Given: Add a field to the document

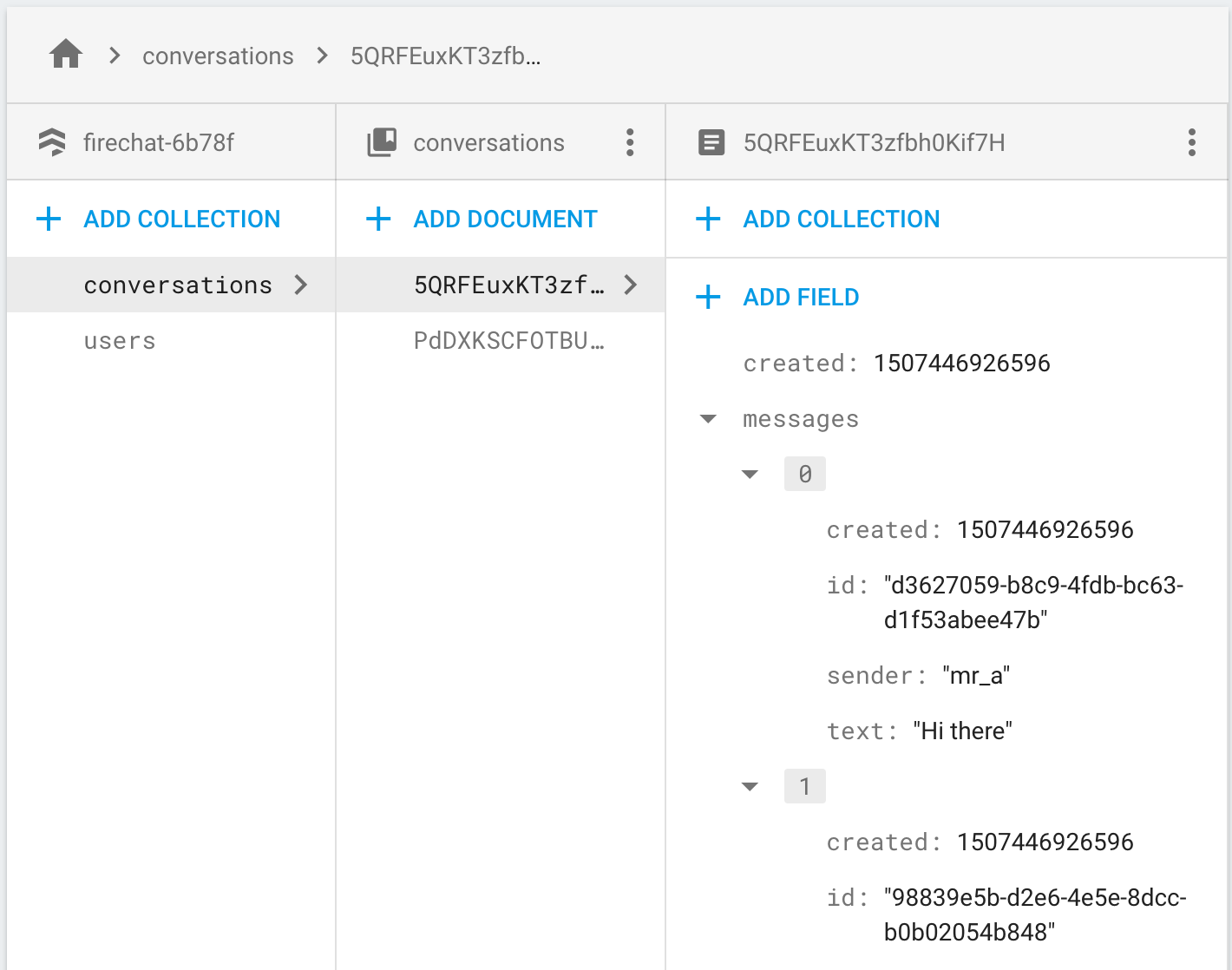Looking at the screenshot, I should pyautogui.click(x=801, y=297).
